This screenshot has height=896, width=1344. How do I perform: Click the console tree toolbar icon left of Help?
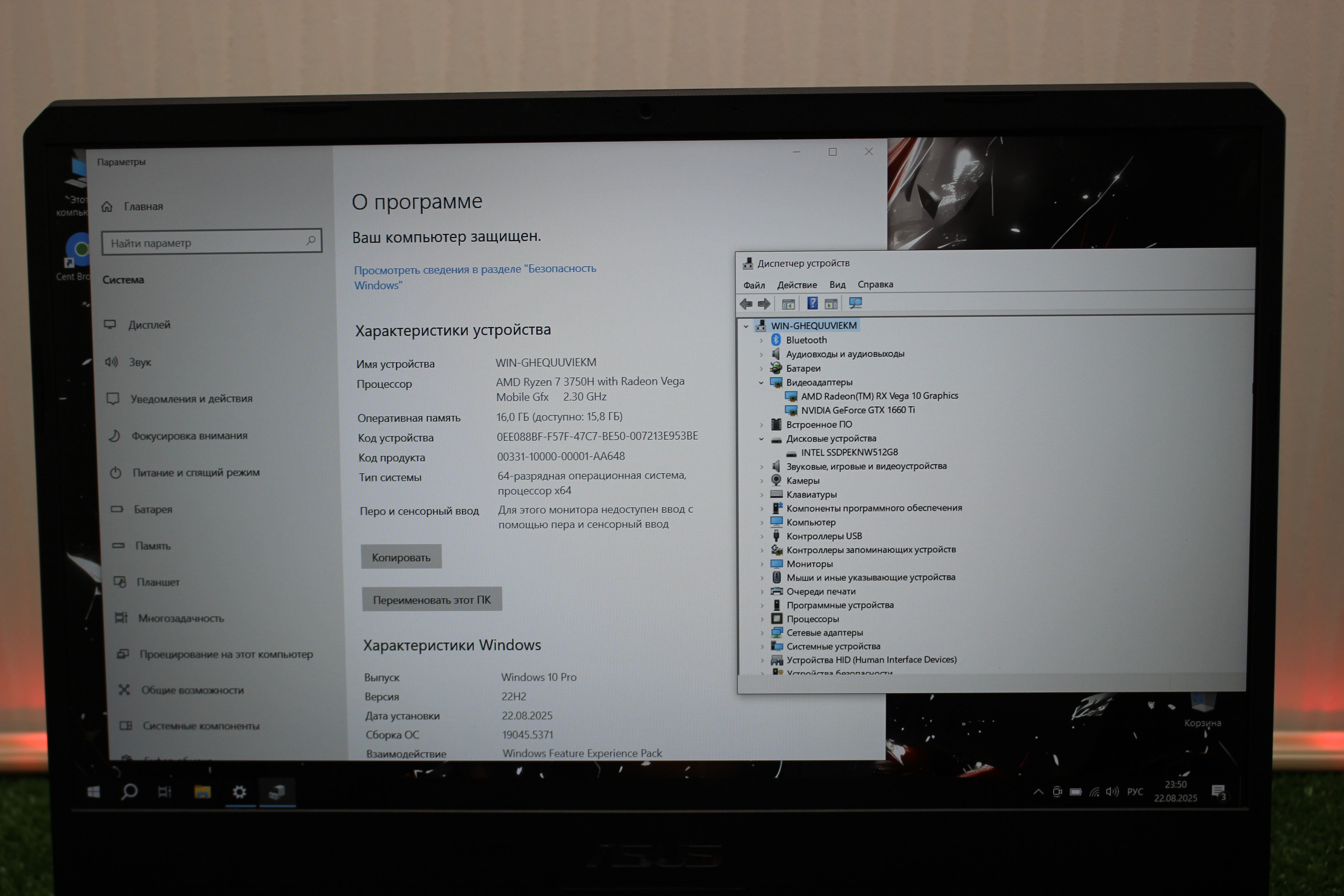(789, 304)
